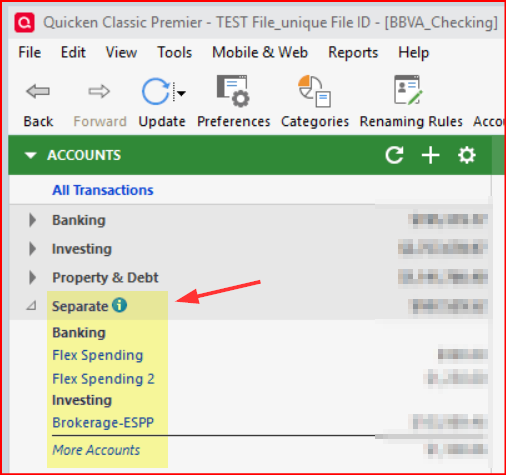Expand the Banking account group
Viewport: 506px width, 475px height.
(32, 220)
